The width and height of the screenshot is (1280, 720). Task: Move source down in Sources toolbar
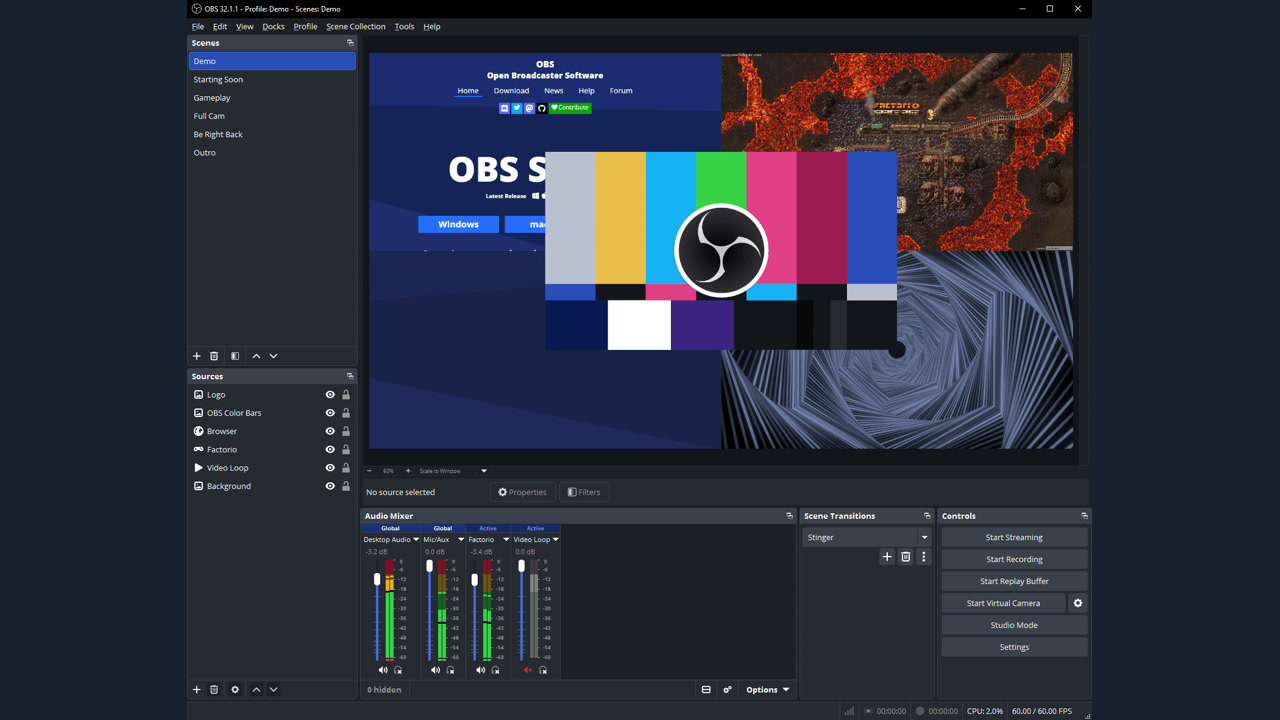click(x=273, y=689)
